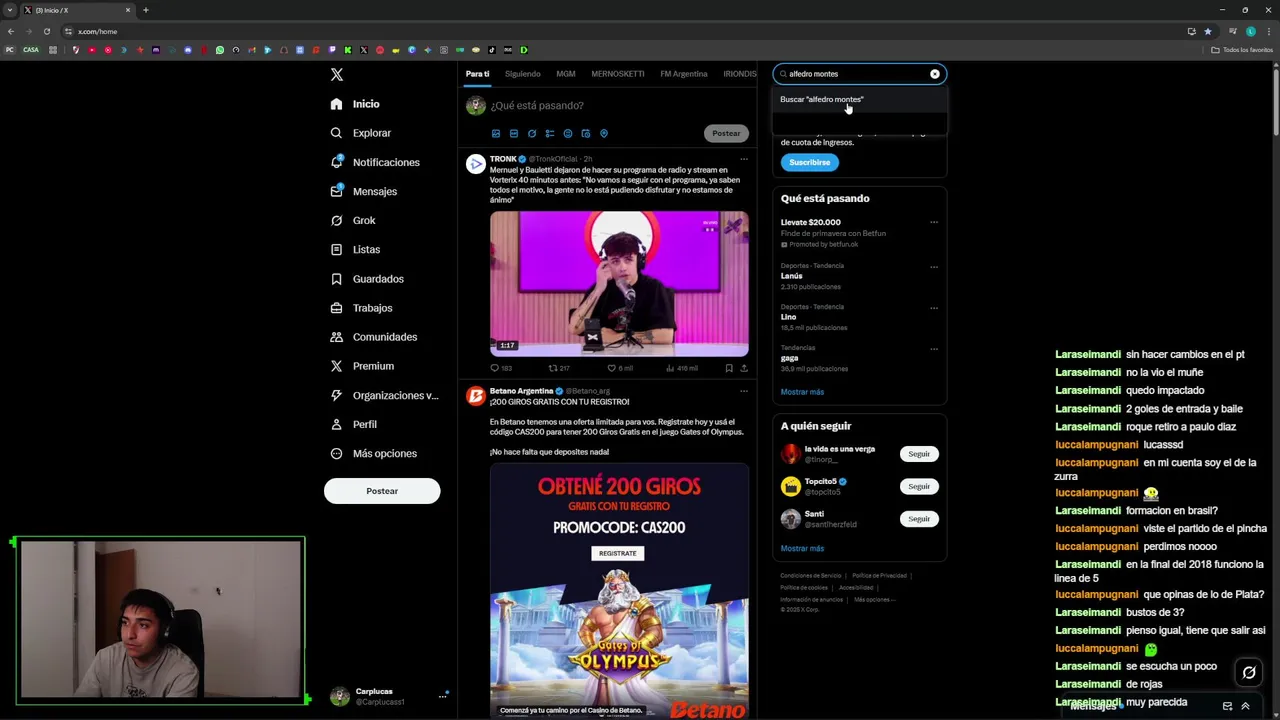Add media image icon in composer

pos(496,133)
